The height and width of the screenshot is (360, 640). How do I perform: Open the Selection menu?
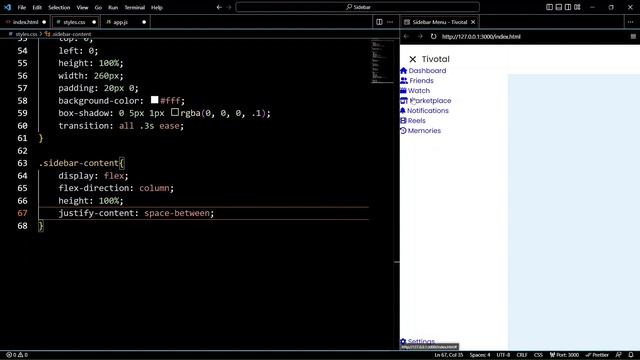[59, 7]
